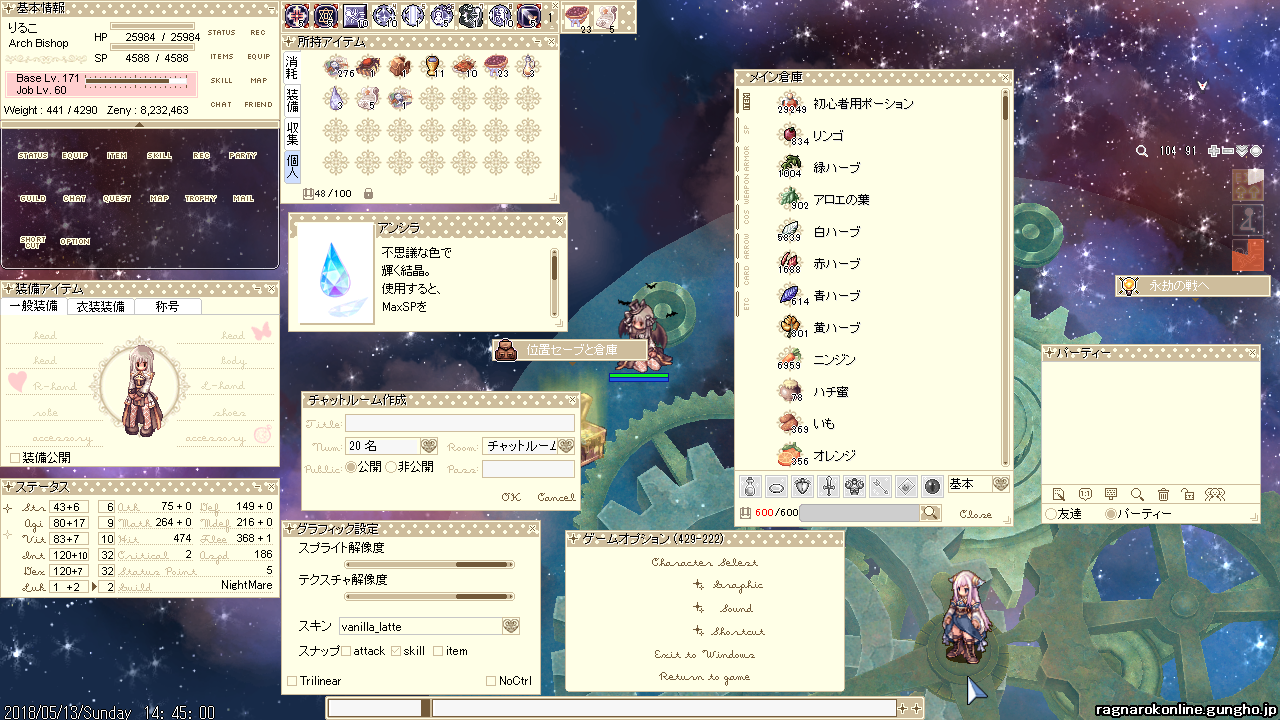The height and width of the screenshot is (720, 1280).
Task: Select the sword filter icon in storage
Action: click(828, 487)
